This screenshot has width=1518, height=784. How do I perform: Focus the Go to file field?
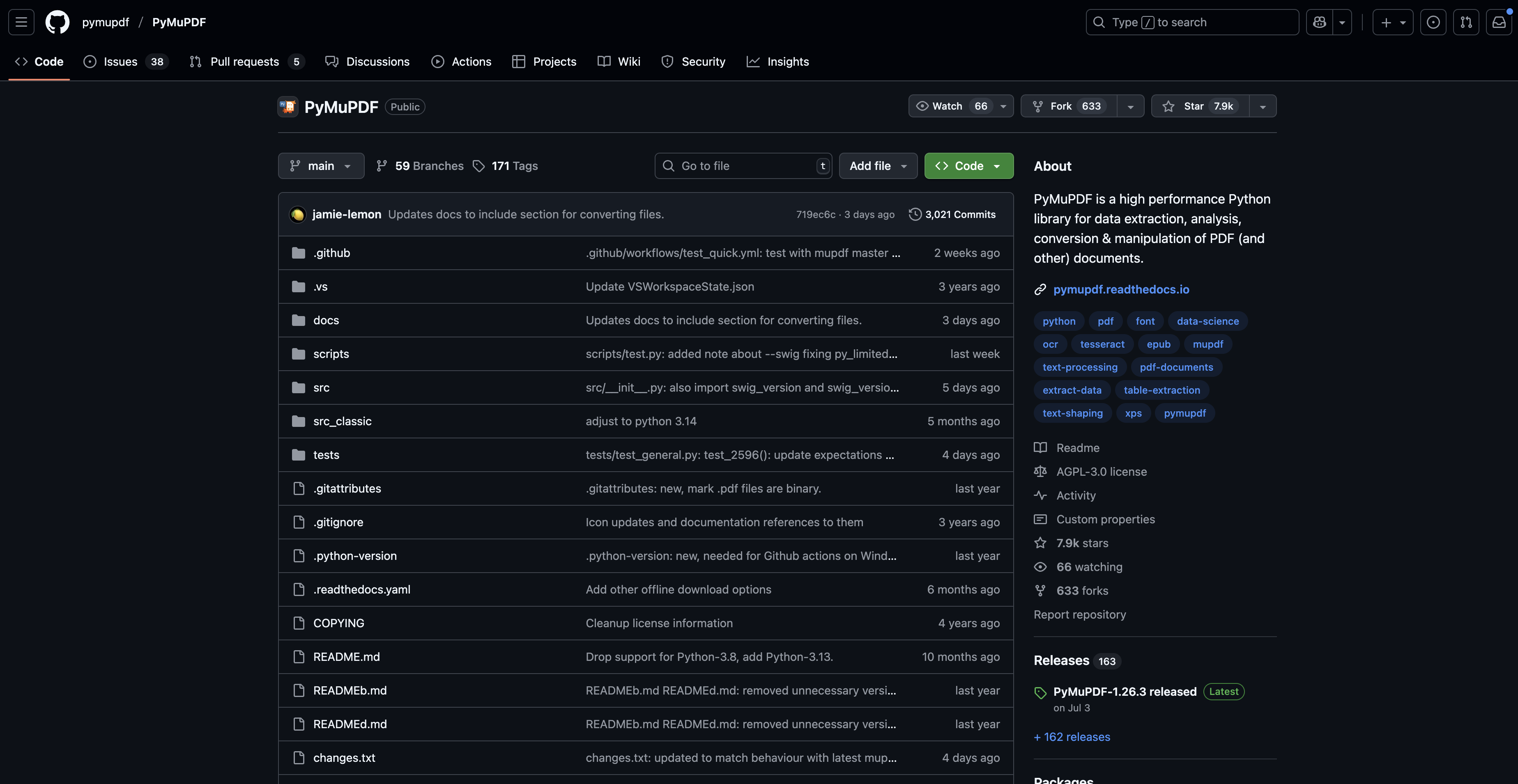743,165
